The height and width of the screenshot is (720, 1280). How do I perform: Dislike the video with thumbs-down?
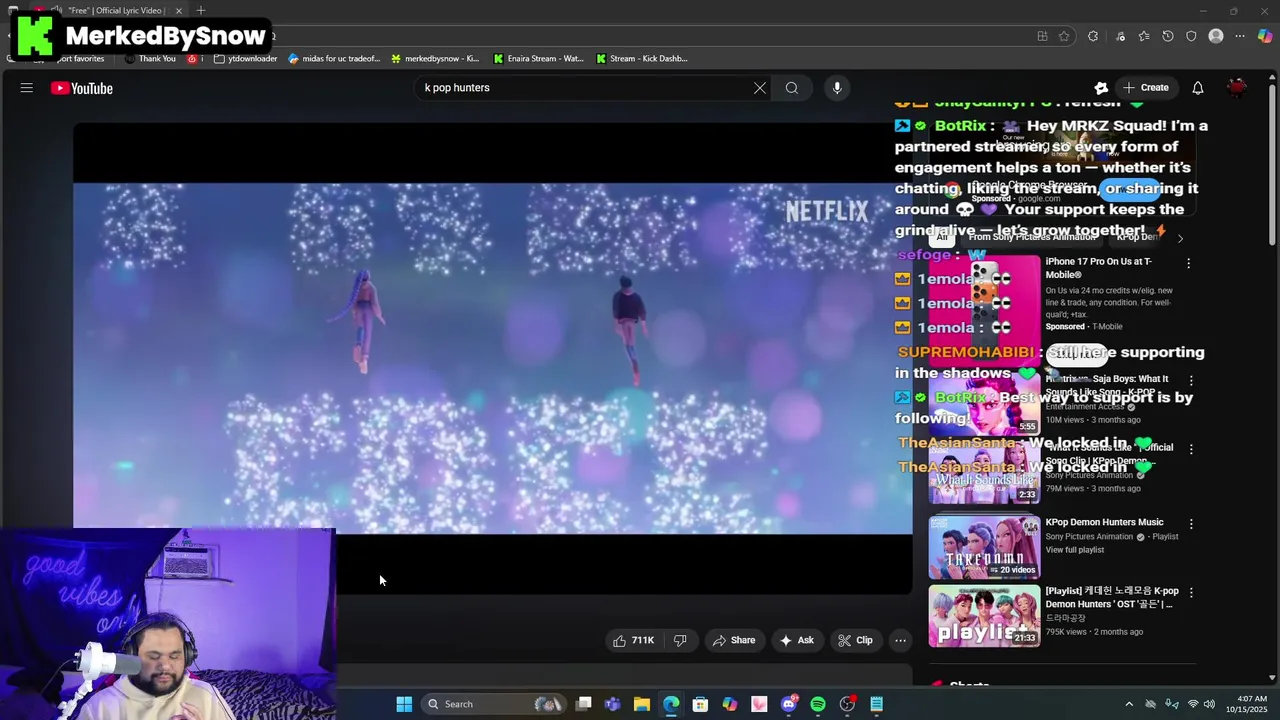point(680,640)
